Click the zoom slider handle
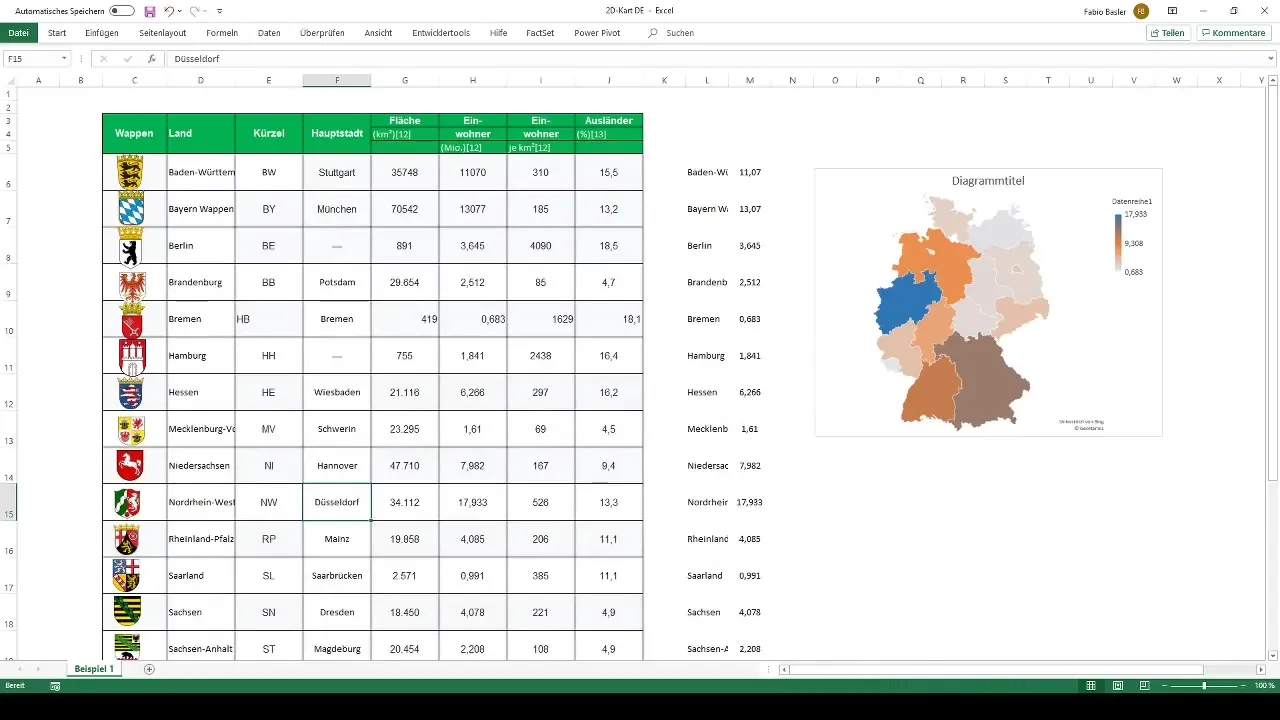The height and width of the screenshot is (720, 1280). 1204,686
